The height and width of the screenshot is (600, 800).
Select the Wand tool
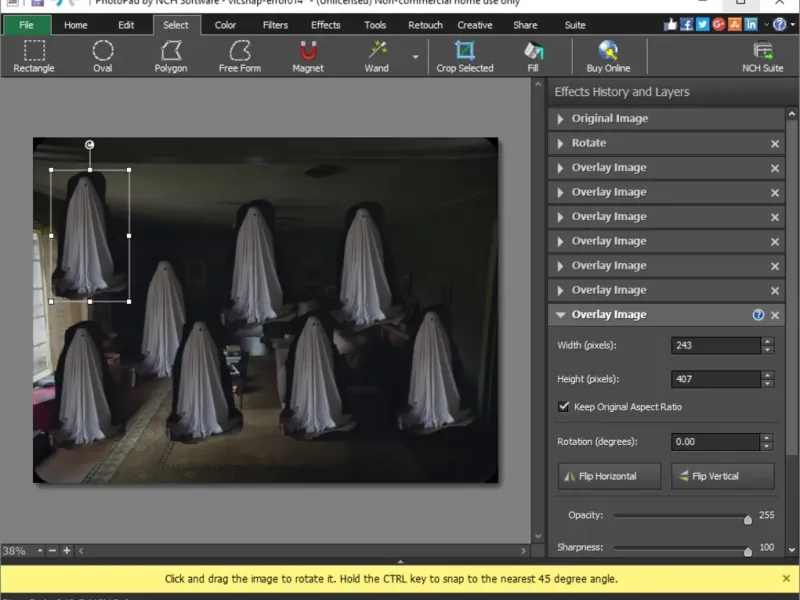377,57
